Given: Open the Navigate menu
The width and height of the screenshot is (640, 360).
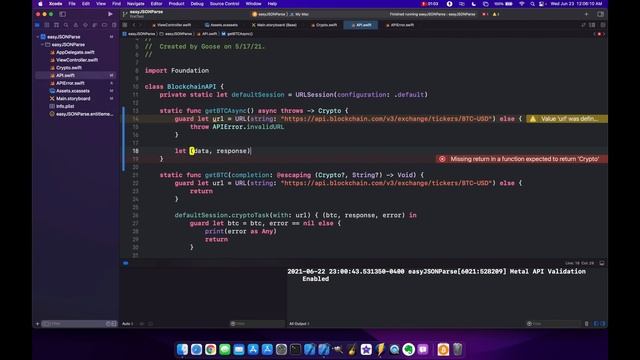Looking at the screenshot, I should pyautogui.click(x=136, y=4).
